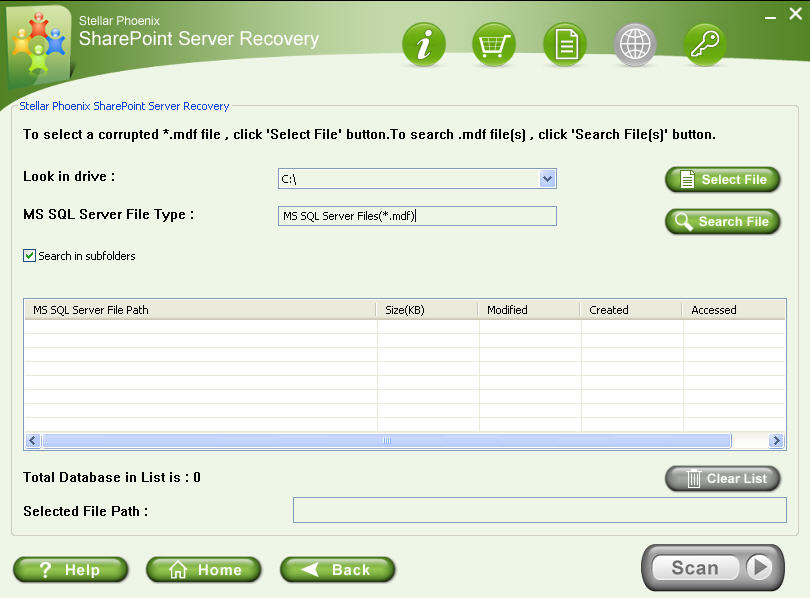Screen dimensions: 810x598
Task: Click the Back button
Action: pos(338,570)
